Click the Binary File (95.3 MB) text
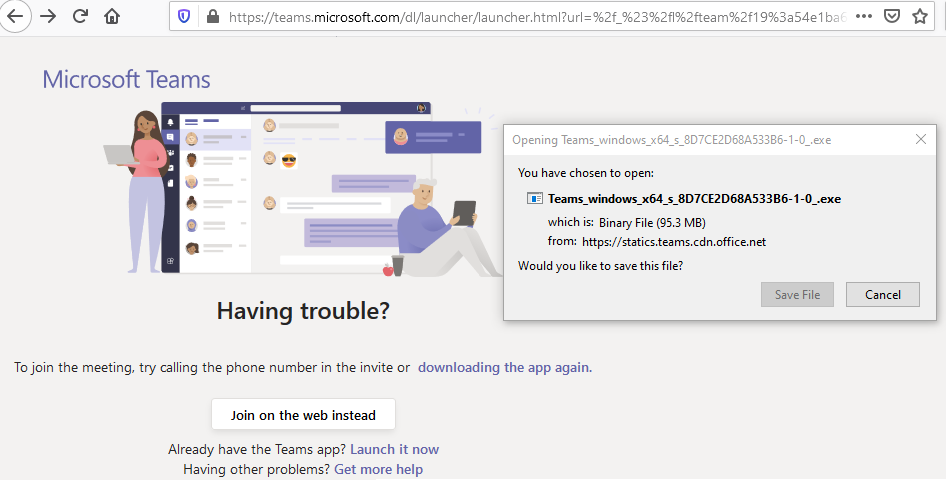This screenshot has width=946, height=480. [652, 223]
